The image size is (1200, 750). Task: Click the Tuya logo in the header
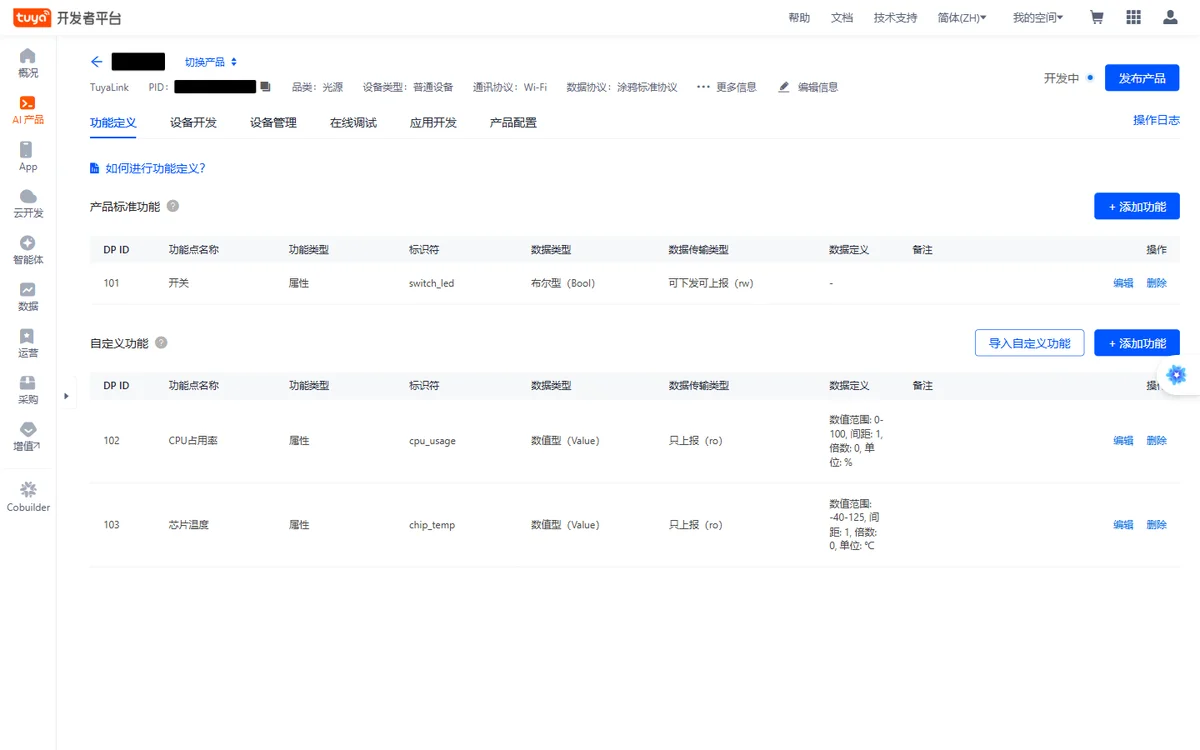tap(32, 17)
